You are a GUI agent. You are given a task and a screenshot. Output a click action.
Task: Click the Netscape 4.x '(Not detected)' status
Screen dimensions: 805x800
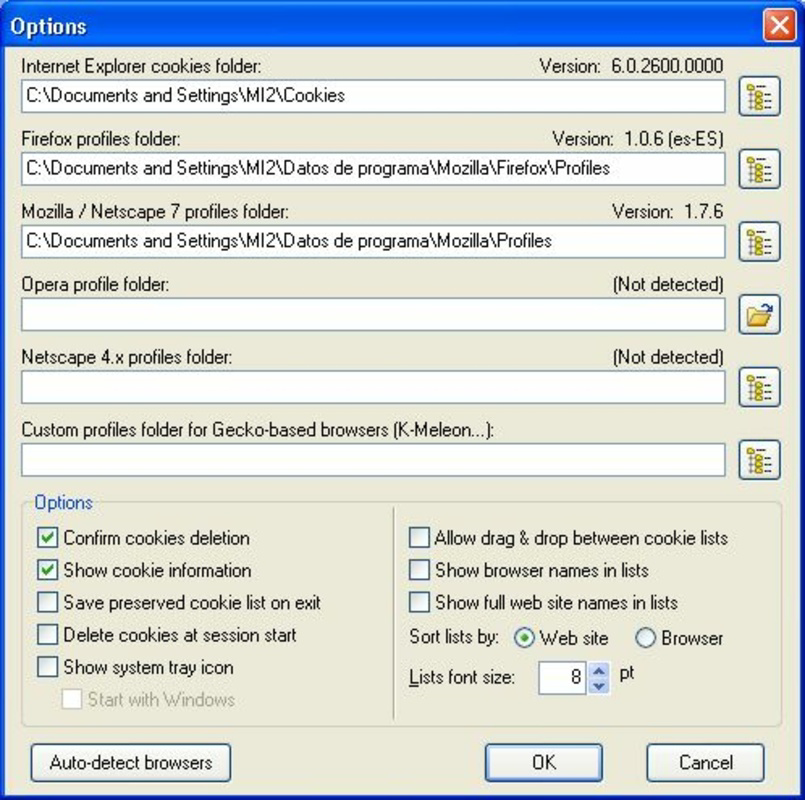(668, 357)
